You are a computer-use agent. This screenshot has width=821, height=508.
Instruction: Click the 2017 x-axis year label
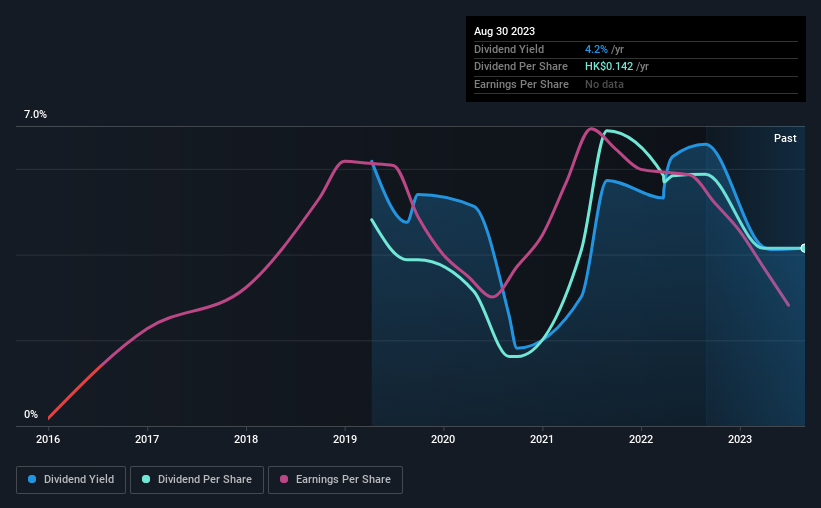click(x=147, y=439)
